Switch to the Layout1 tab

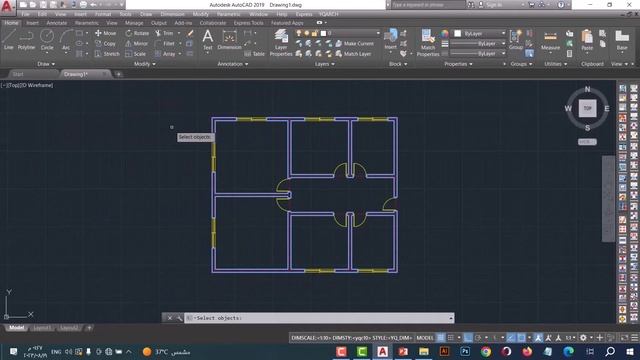pyautogui.click(x=42, y=328)
